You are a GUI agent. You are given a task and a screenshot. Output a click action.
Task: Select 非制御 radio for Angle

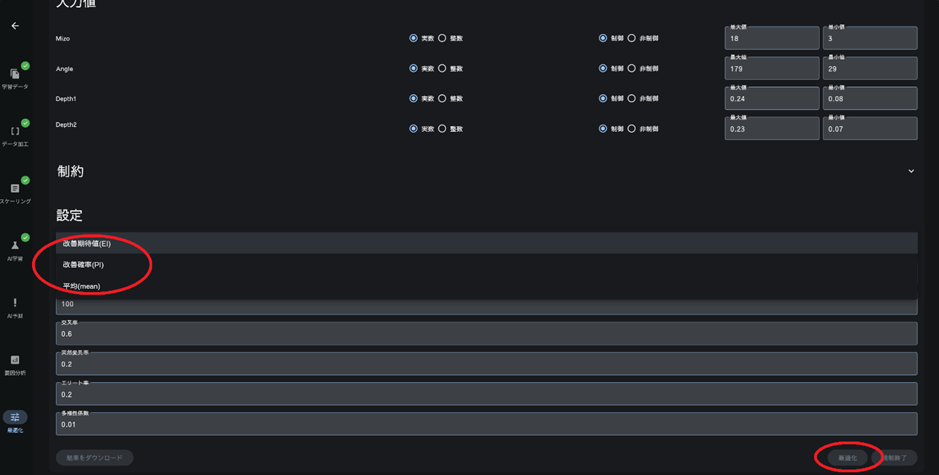click(631, 68)
